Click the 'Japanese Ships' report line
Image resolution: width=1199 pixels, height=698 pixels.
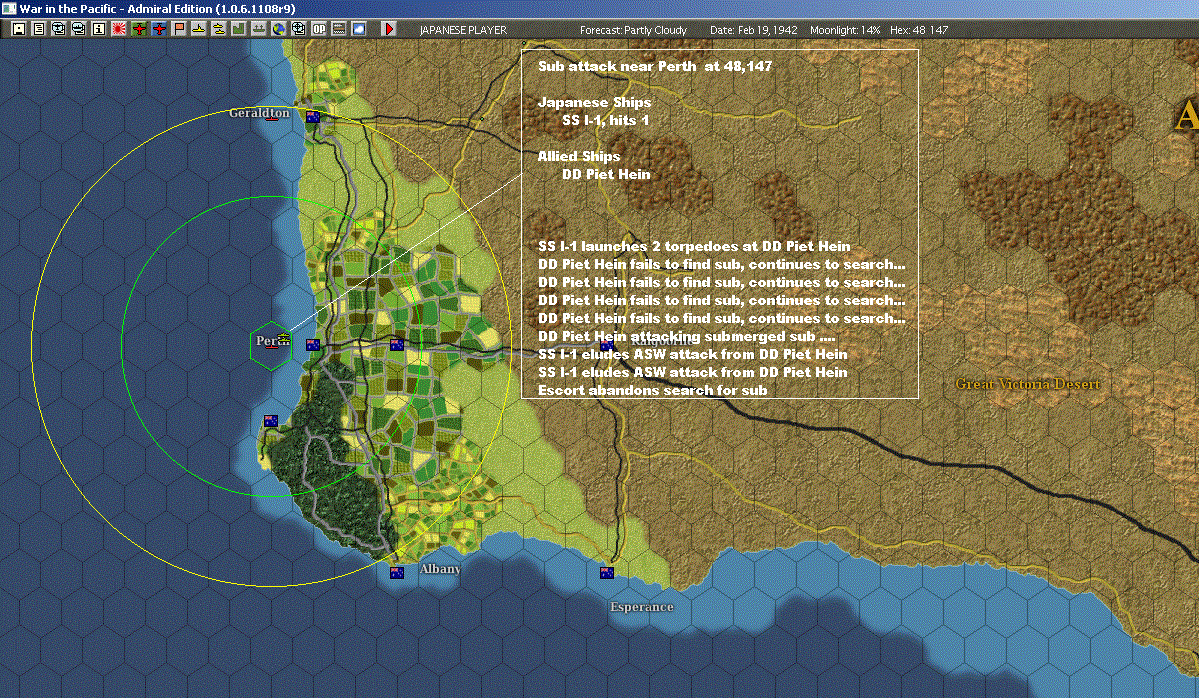594,102
